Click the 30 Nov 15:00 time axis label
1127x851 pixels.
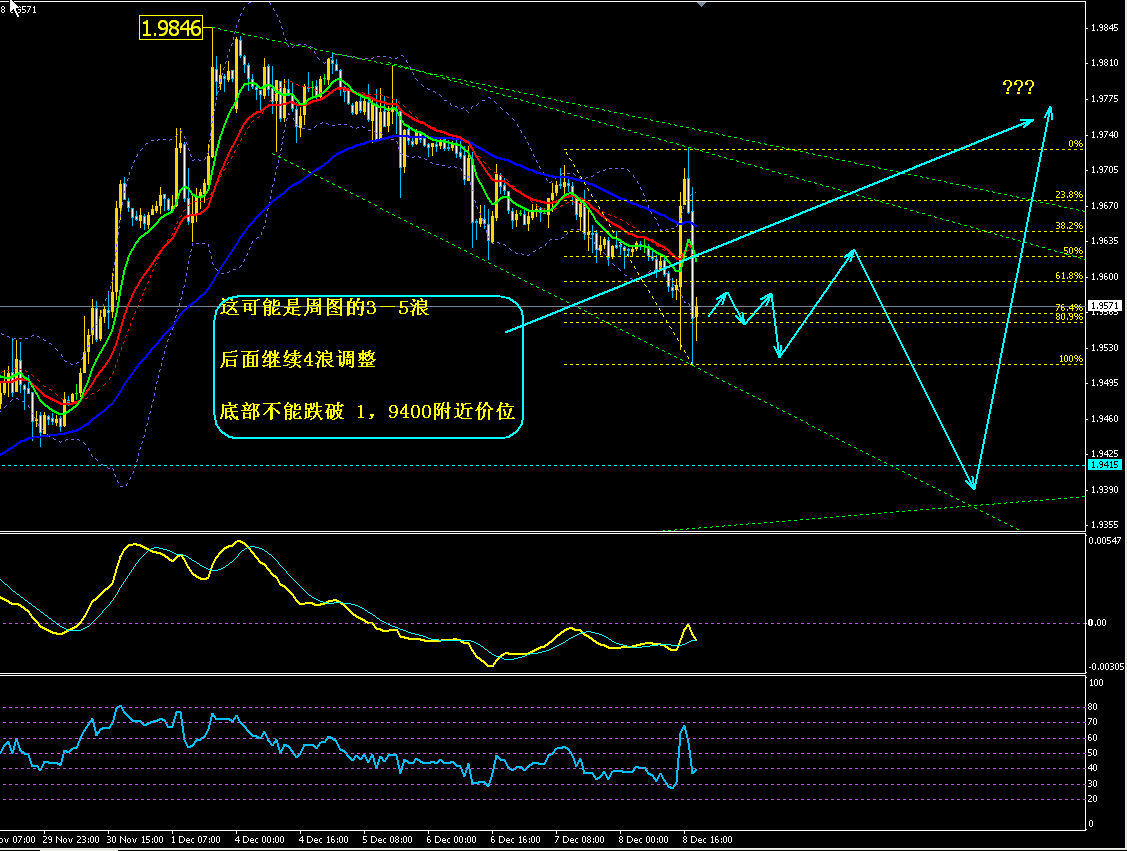point(135,840)
